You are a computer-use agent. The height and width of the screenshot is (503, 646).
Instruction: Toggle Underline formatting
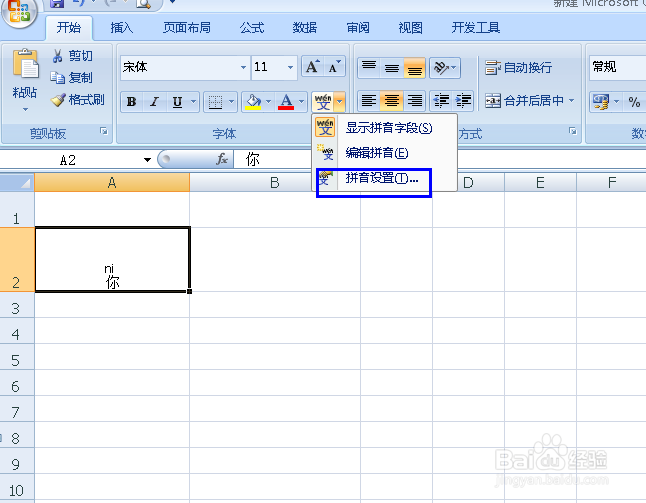177,102
